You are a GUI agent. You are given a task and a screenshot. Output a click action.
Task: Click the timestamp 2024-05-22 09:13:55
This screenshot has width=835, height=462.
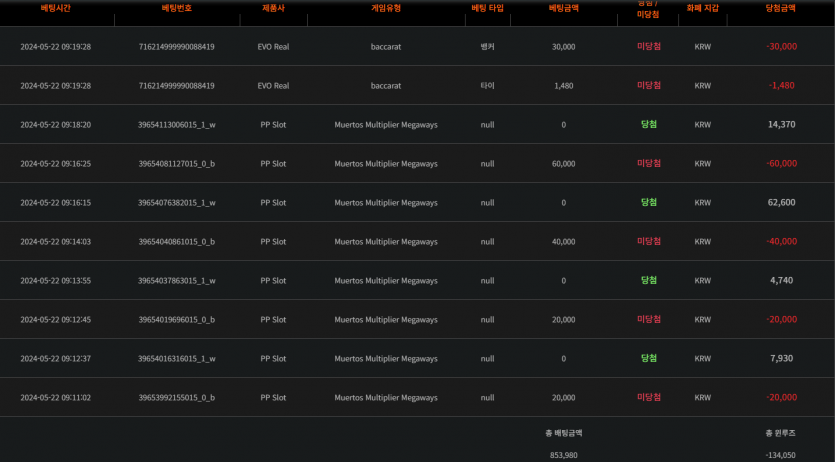click(55, 280)
